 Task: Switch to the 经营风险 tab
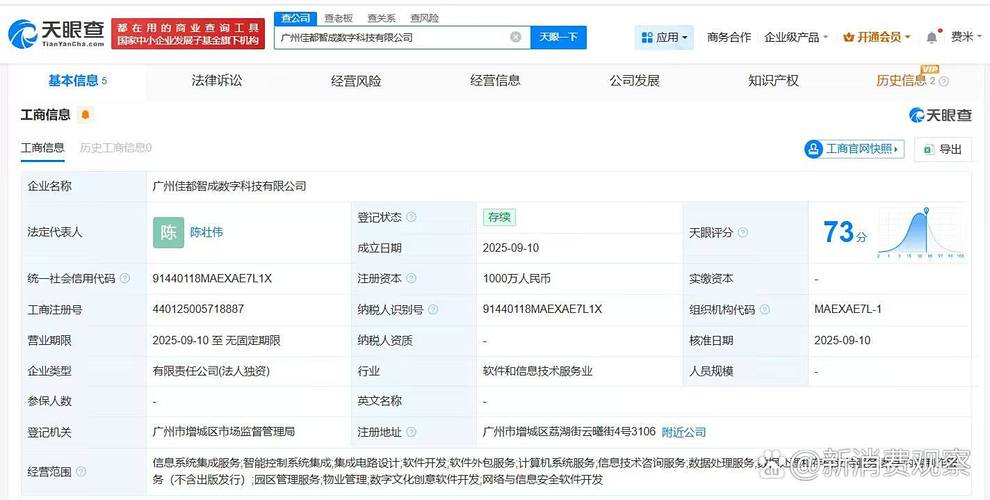click(356, 81)
